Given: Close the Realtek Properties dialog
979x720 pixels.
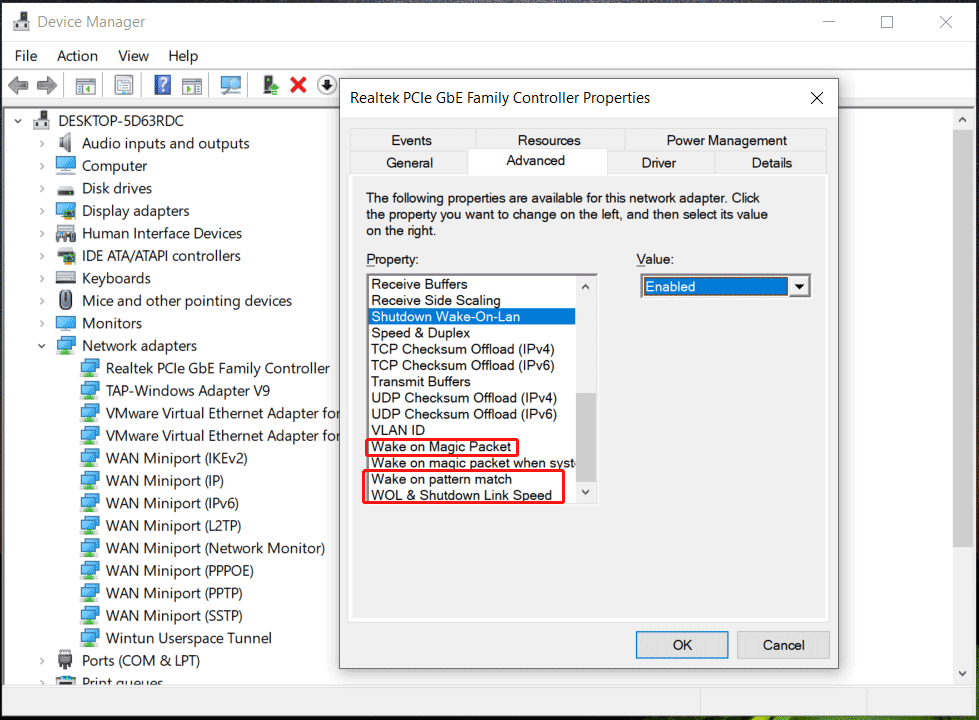Looking at the screenshot, I should pyautogui.click(x=817, y=98).
